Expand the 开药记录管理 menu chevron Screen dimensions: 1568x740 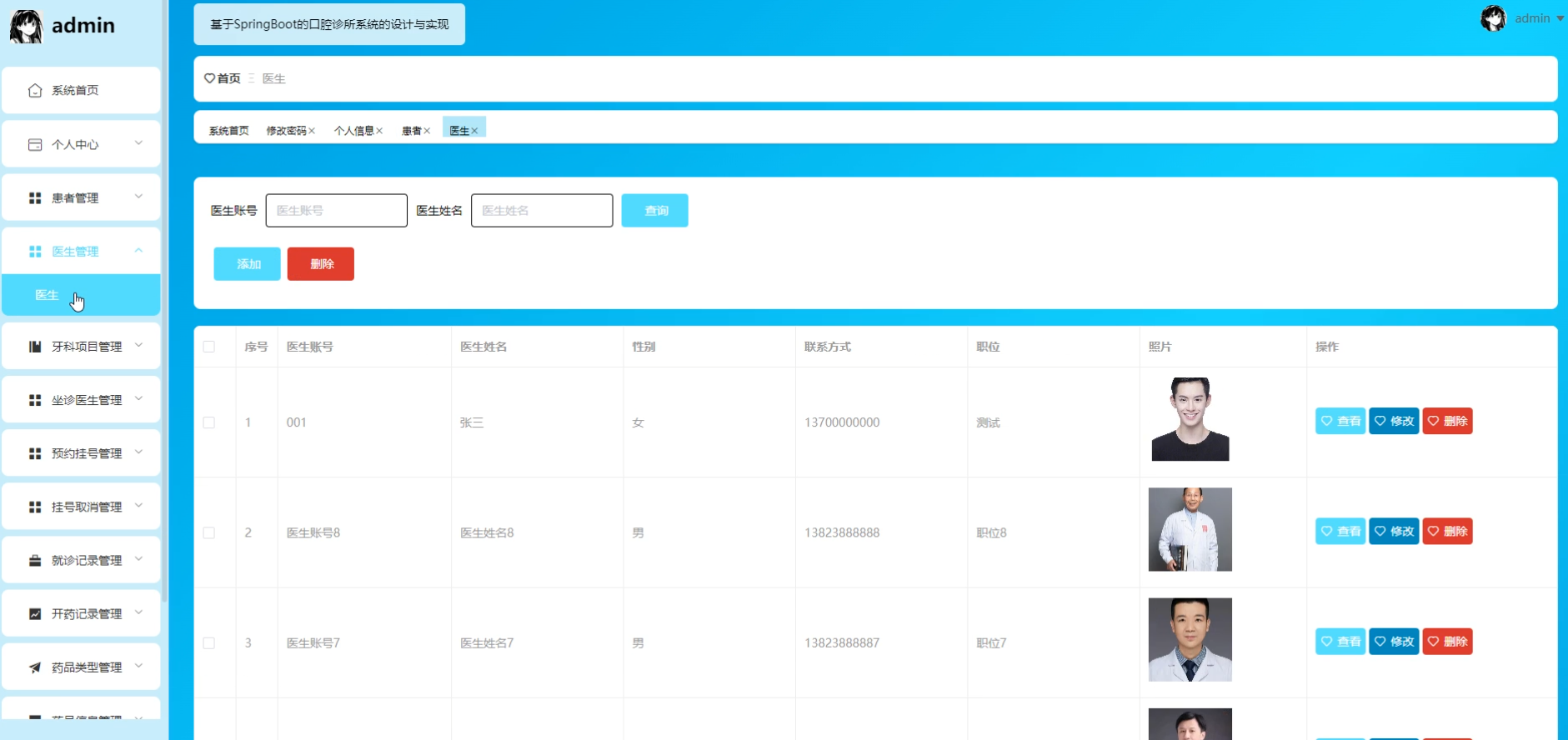[138, 612]
